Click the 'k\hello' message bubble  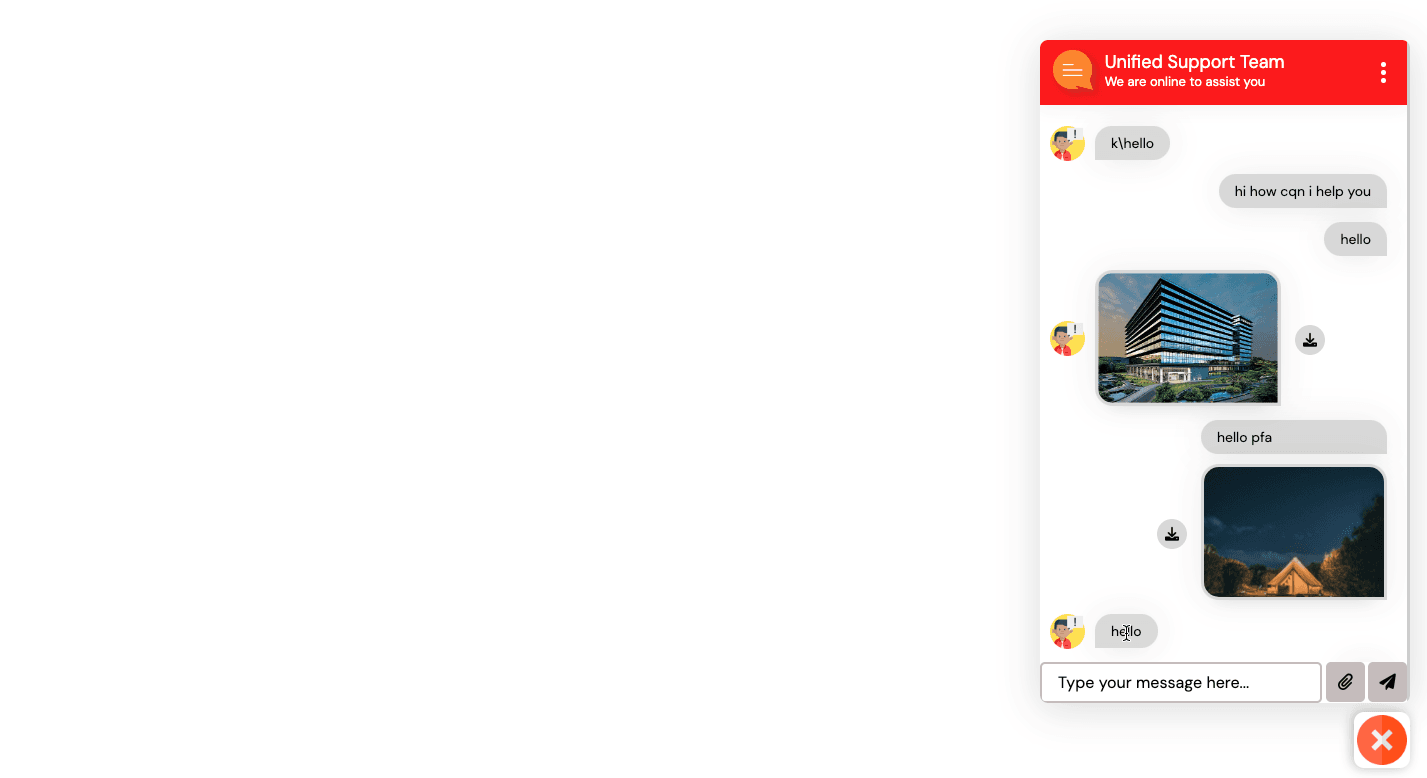(x=1132, y=143)
